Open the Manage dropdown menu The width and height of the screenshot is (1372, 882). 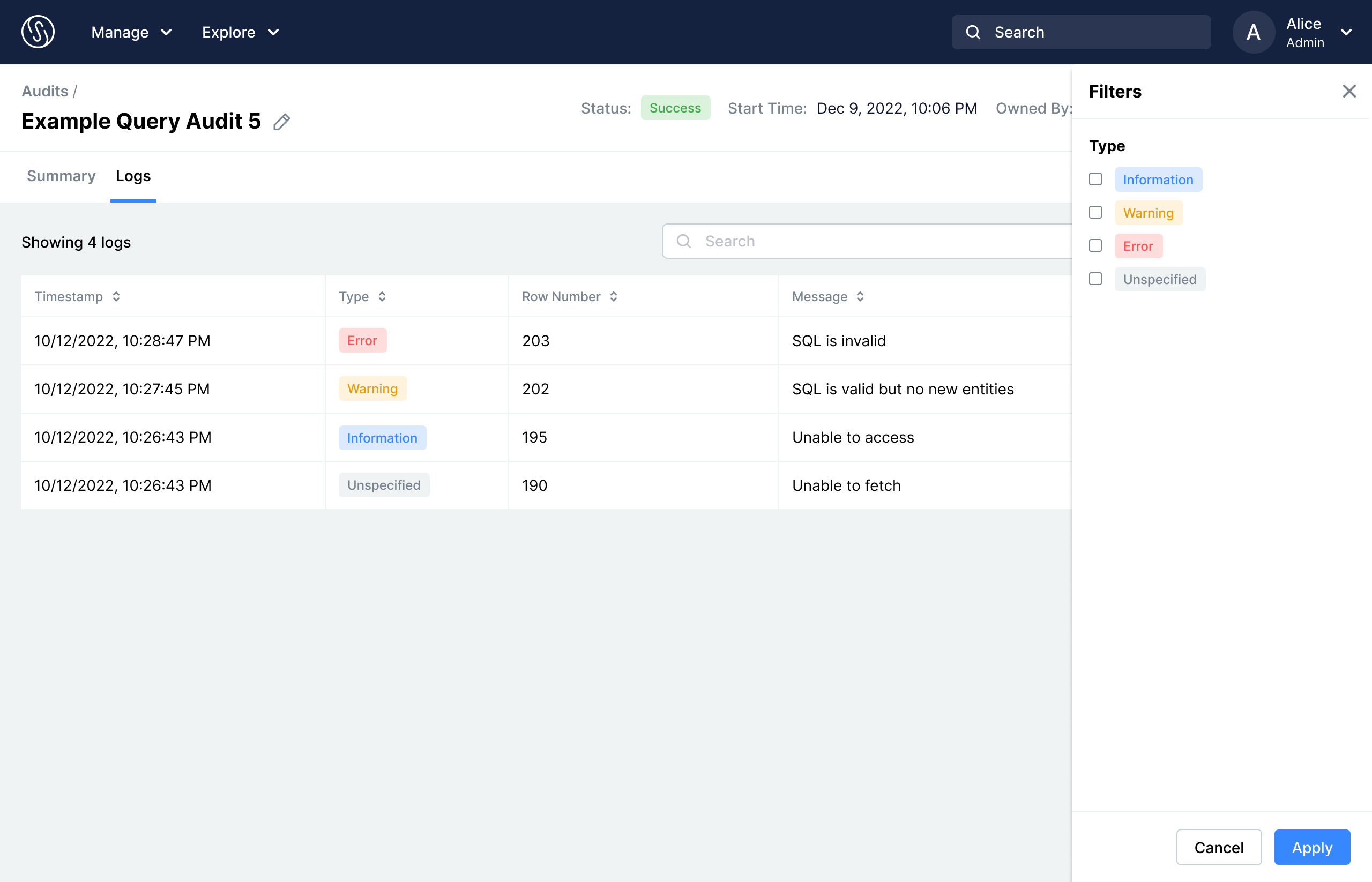pos(131,33)
